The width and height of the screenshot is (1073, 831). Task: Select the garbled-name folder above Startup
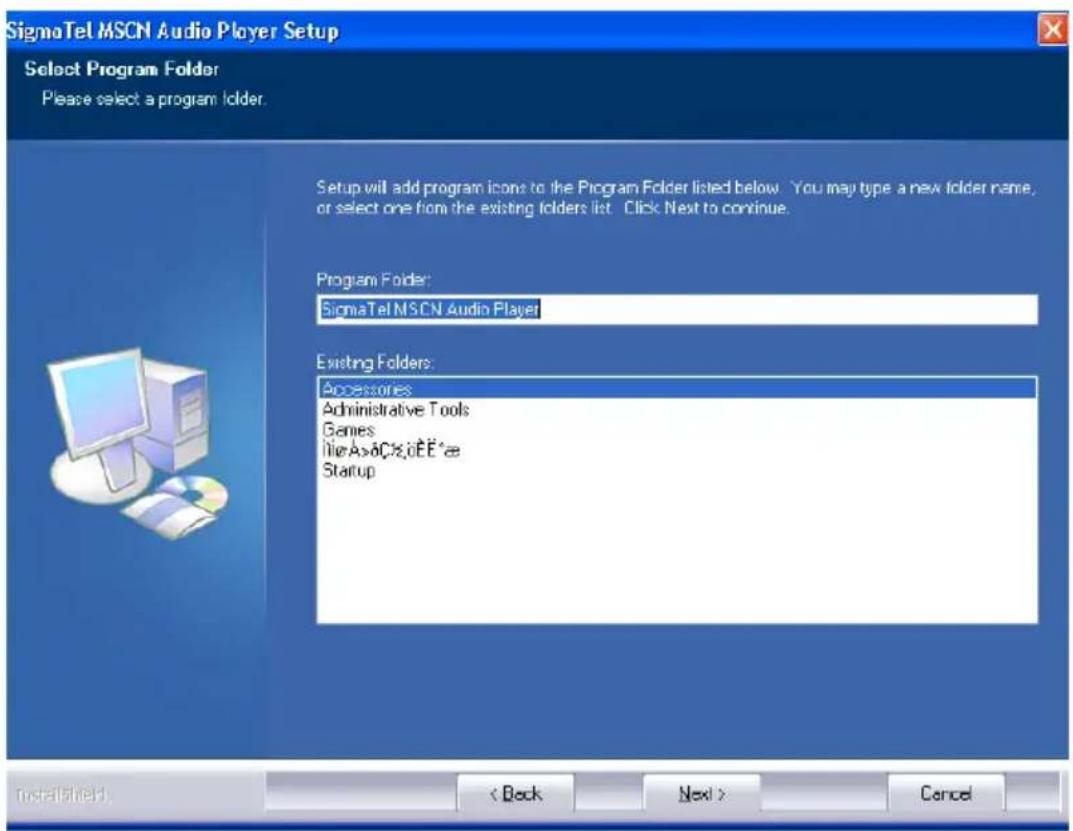(x=677, y=450)
